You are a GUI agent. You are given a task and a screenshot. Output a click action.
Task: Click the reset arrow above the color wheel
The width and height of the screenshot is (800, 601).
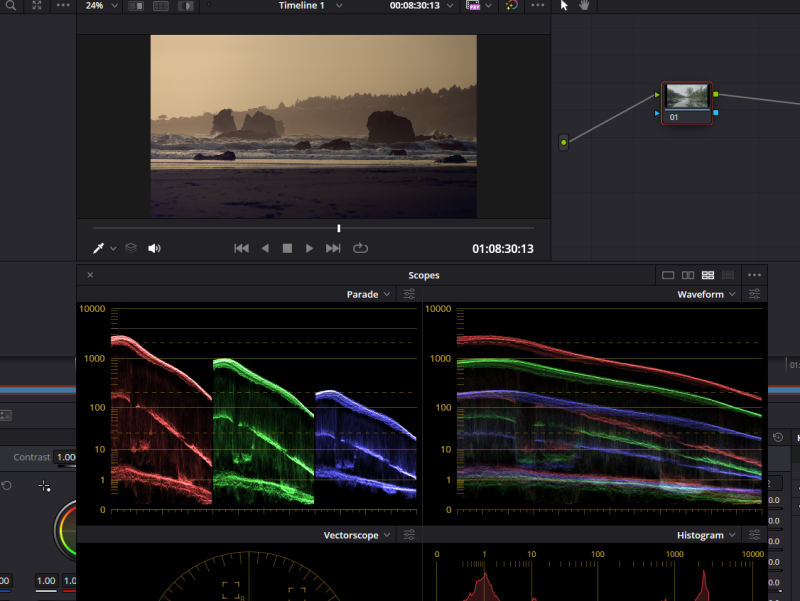pos(7,486)
